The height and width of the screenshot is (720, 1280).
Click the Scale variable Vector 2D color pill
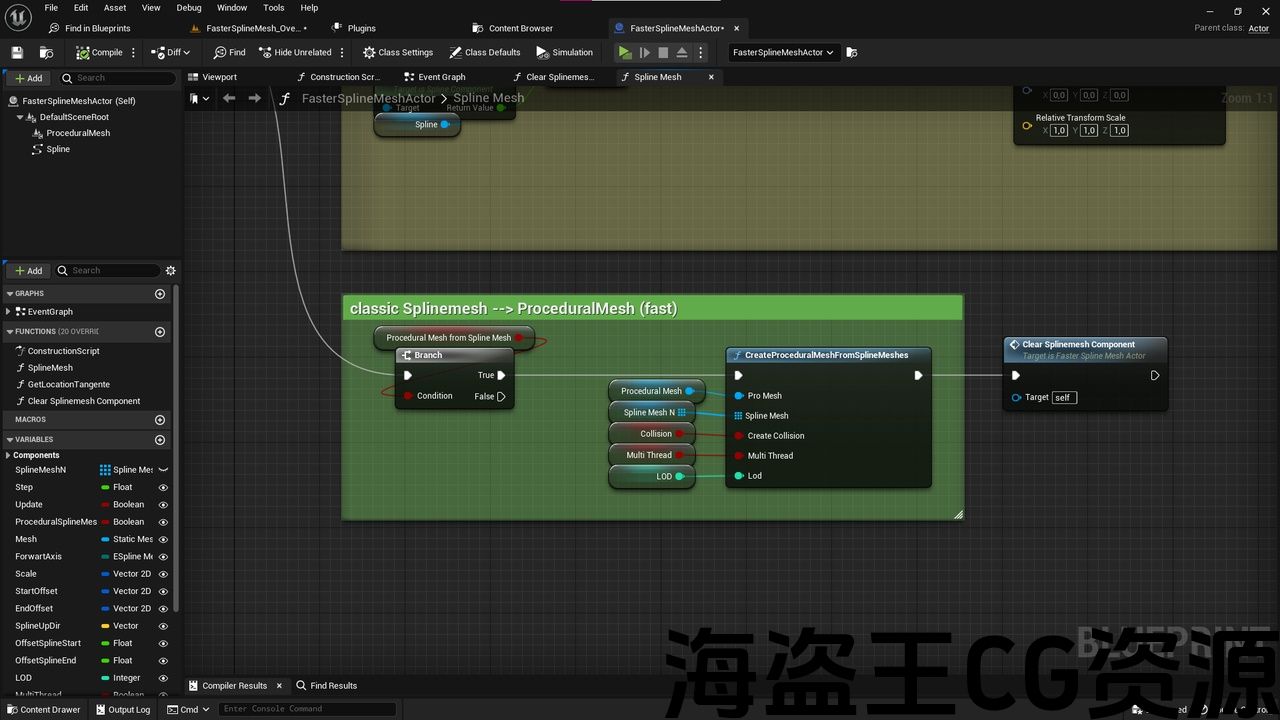point(105,574)
